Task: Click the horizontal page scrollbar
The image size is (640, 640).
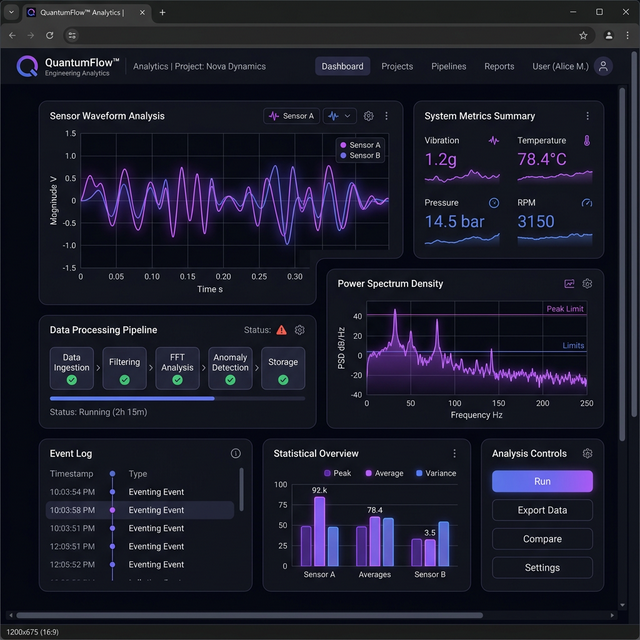Action: click(249, 615)
